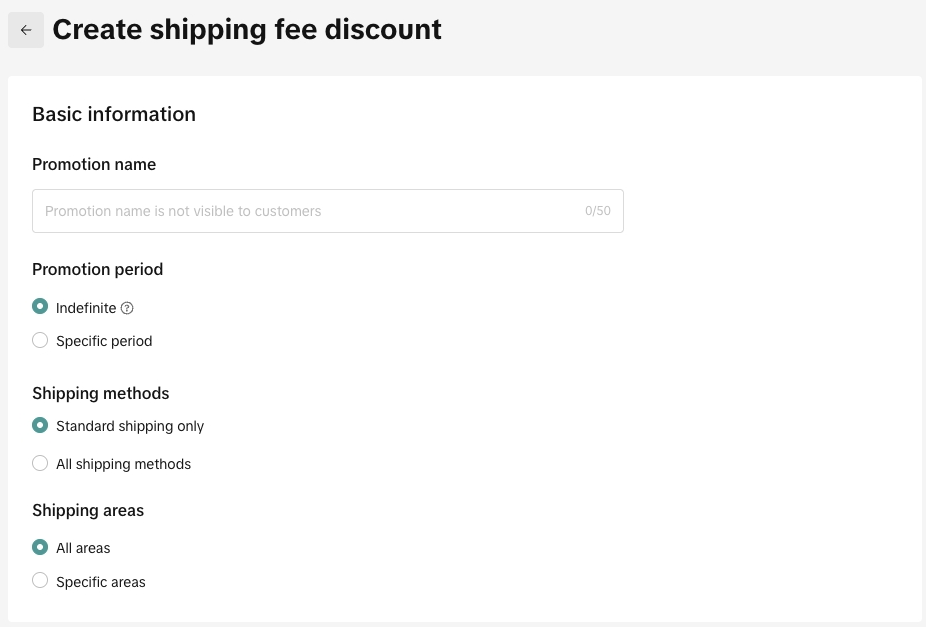The height and width of the screenshot is (627, 926).
Task: Click the Promotion period section heading
Action: pyautogui.click(x=97, y=269)
